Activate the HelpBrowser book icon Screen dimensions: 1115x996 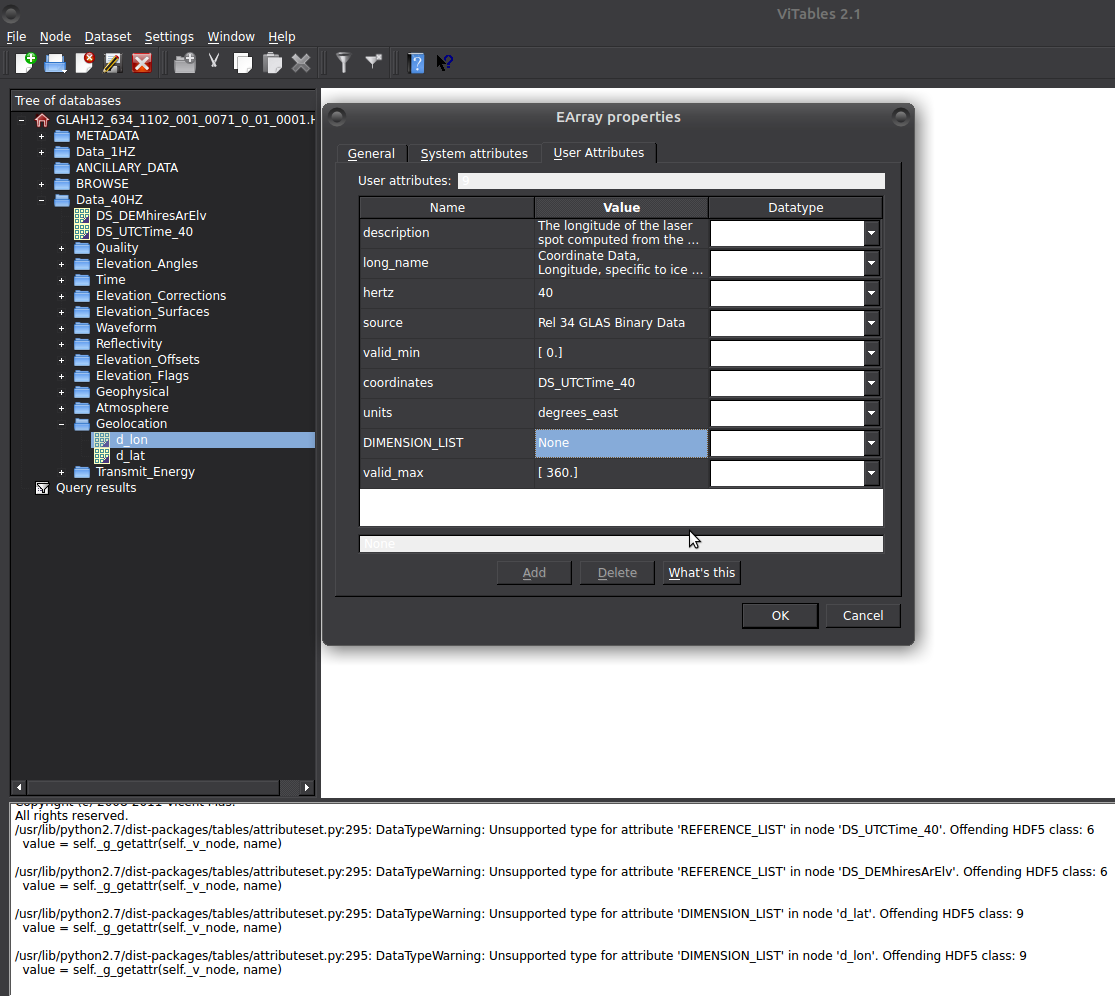coord(416,62)
